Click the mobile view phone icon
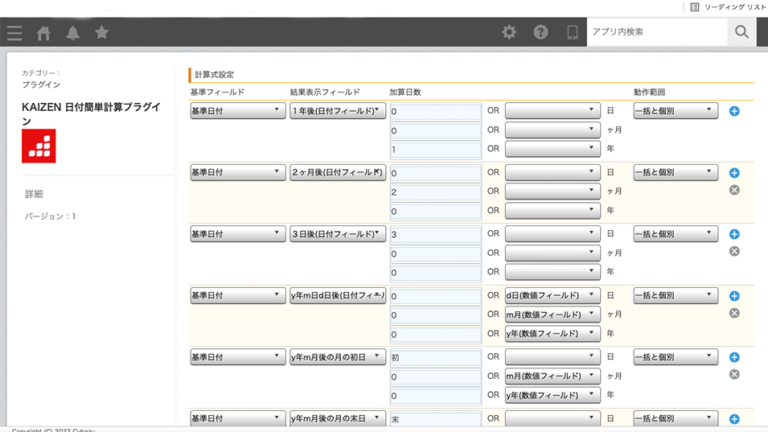This screenshot has height=432, width=768. 572,33
